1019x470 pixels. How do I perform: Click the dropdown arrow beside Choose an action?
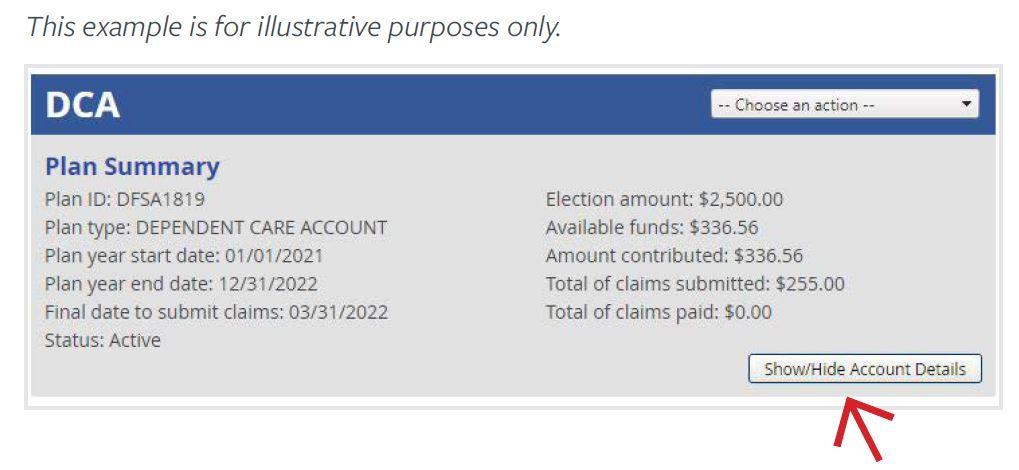click(966, 103)
